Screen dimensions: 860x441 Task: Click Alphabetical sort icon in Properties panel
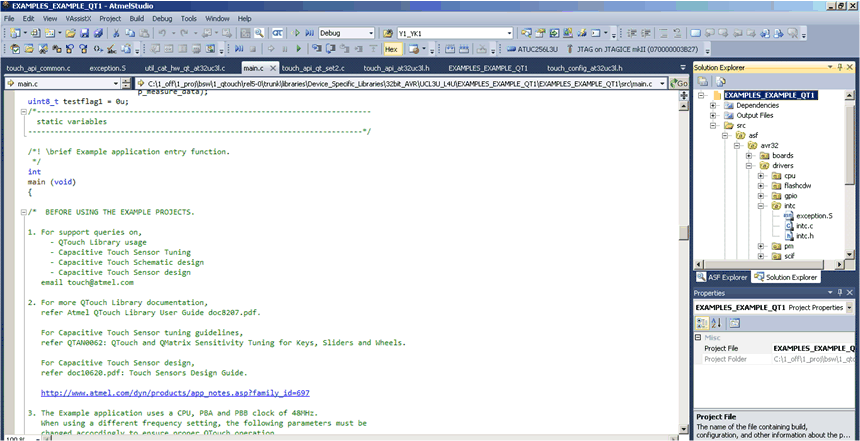tap(716, 323)
